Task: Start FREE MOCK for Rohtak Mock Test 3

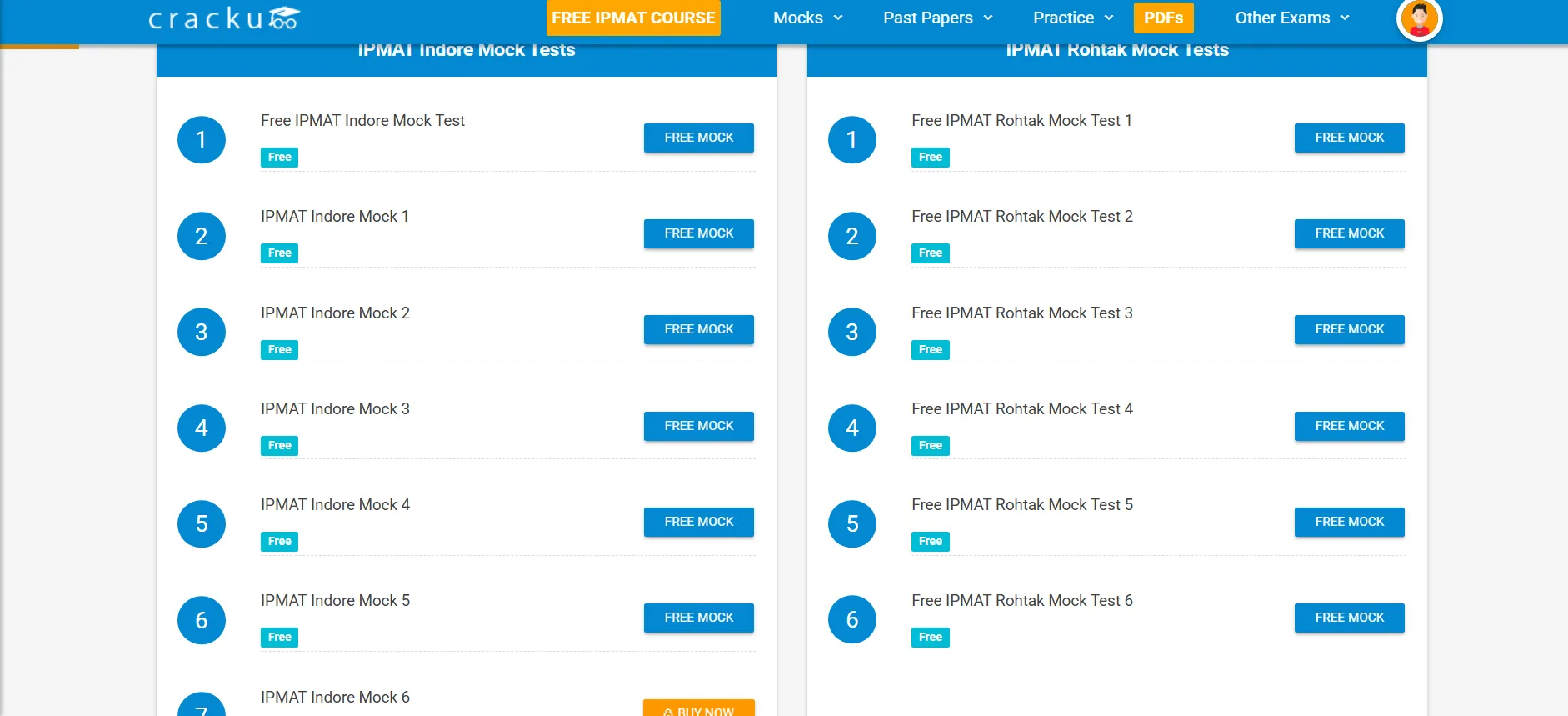Action: click(x=1350, y=329)
